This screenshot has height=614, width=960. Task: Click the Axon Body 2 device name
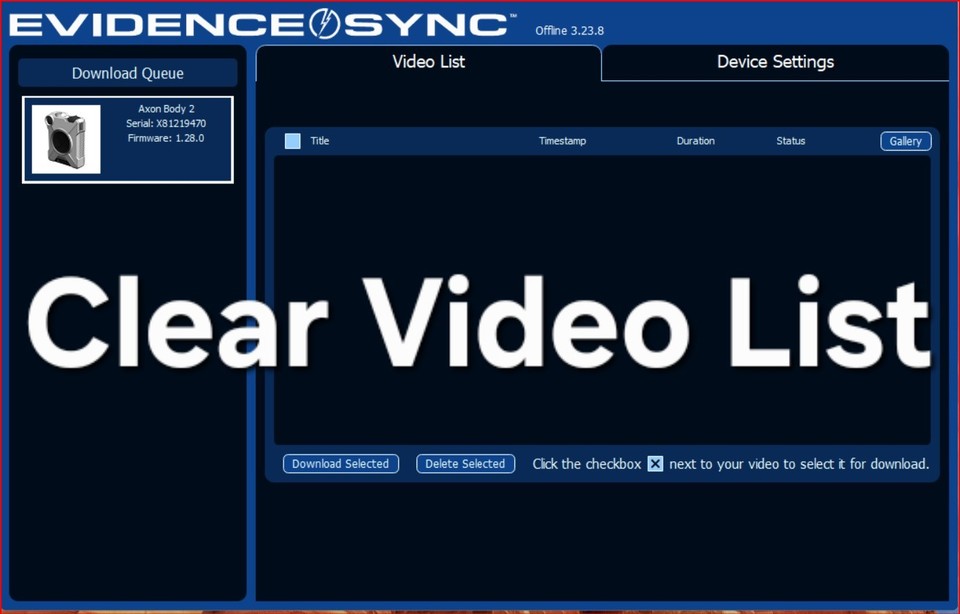pyautogui.click(x=166, y=108)
